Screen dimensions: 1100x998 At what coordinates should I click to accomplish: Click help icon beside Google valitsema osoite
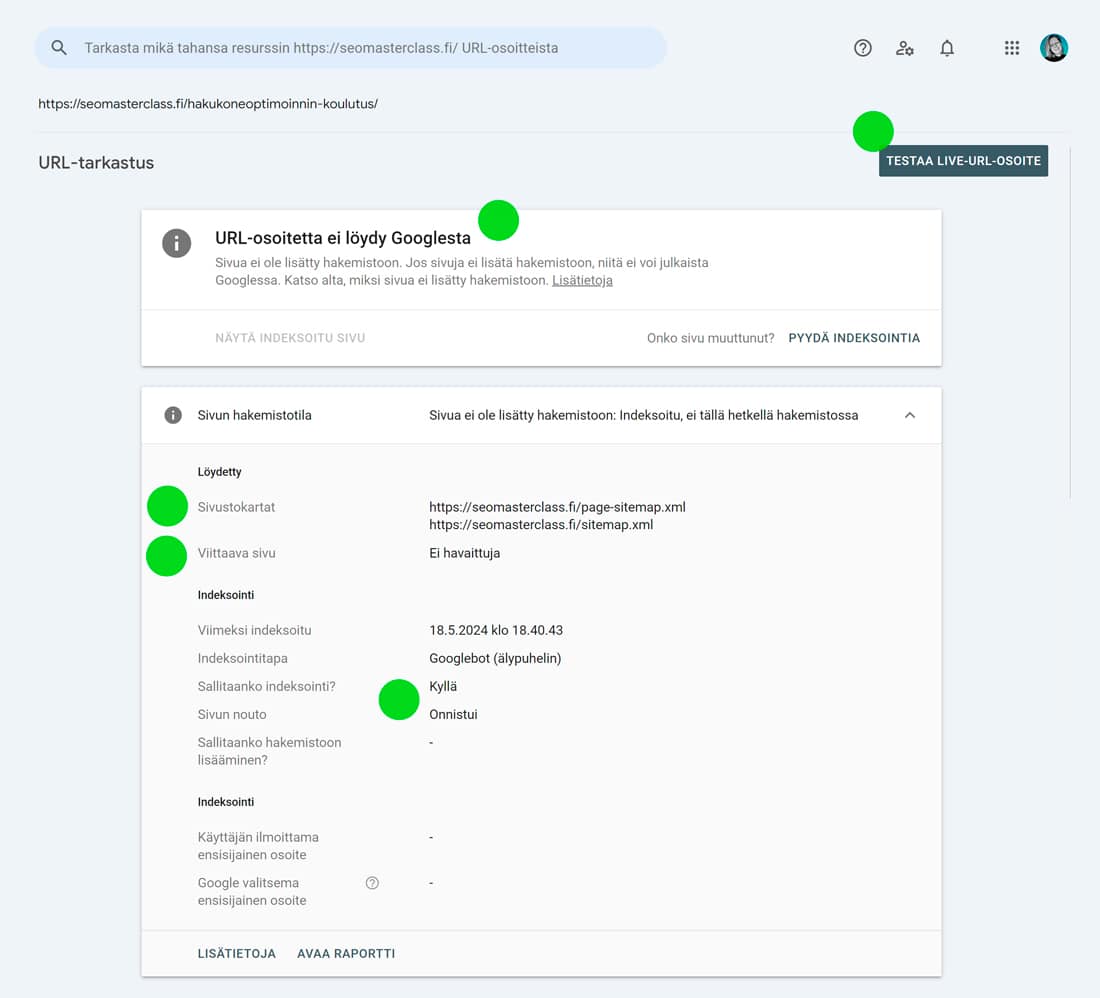click(x=372, y=883)
